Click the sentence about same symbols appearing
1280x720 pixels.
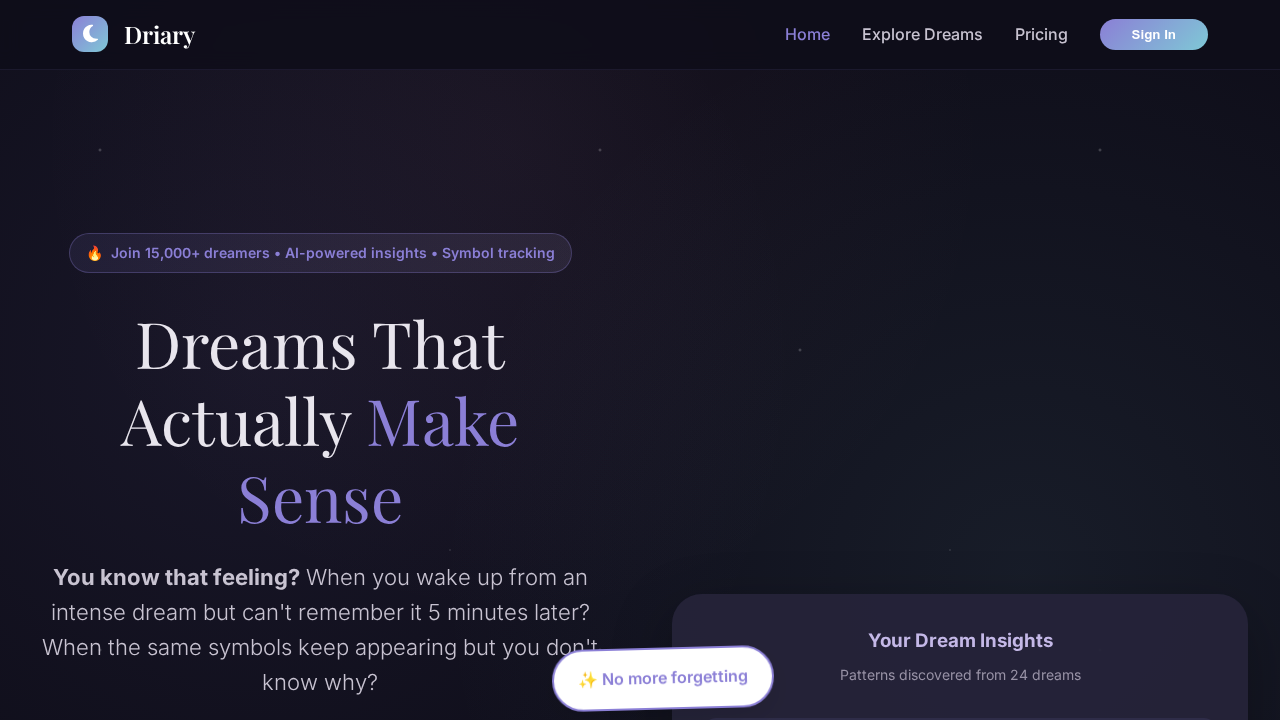(320, 664)
